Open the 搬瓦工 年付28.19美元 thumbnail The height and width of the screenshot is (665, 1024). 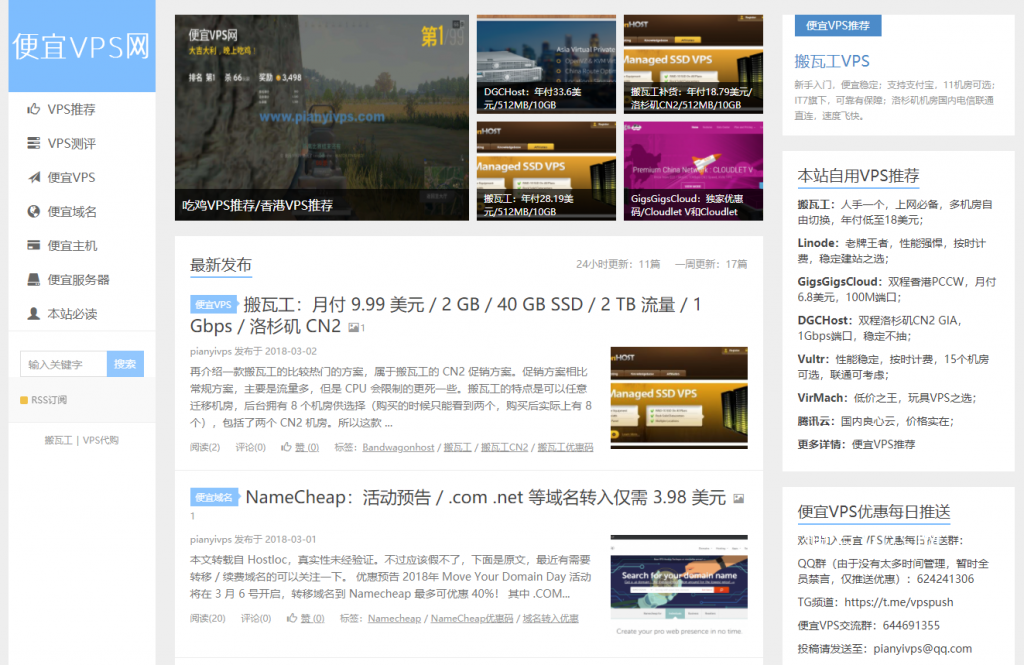[x=546, y=171]
